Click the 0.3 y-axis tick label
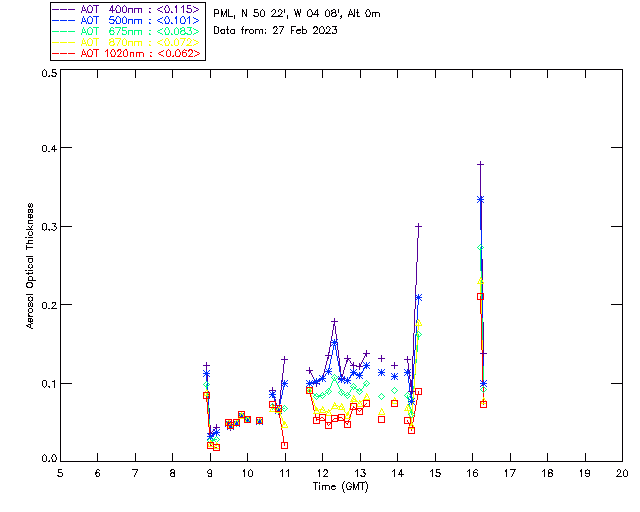 [x=49, y=227]
